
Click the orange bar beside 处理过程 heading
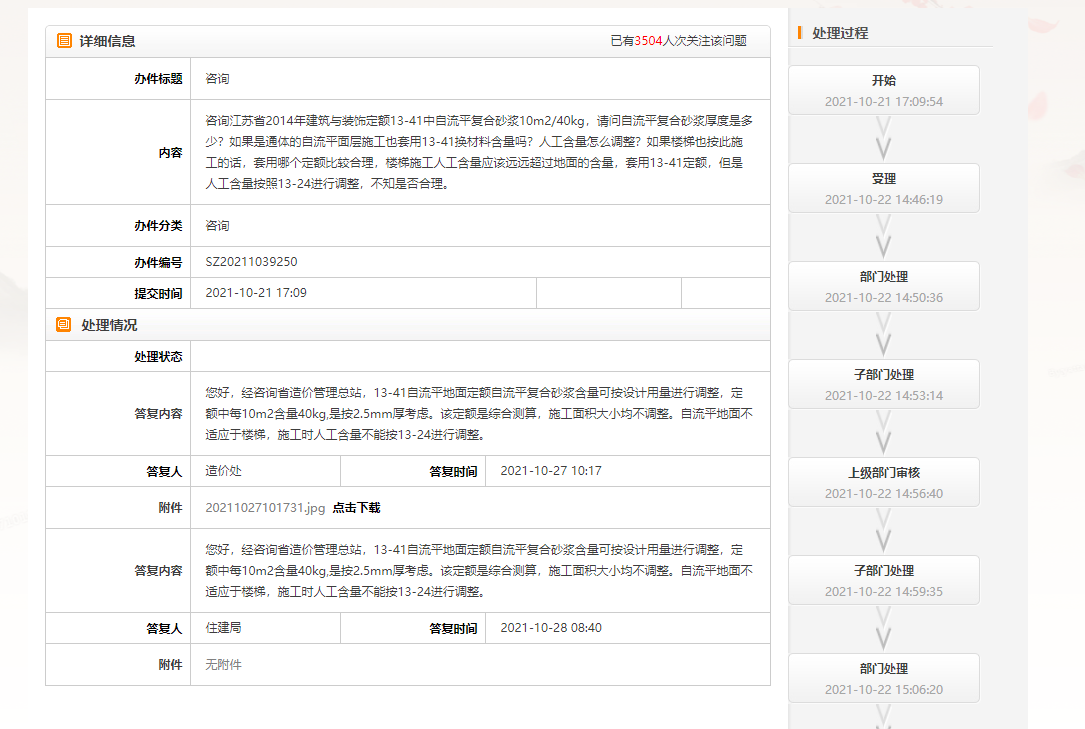tap(800, 33)
